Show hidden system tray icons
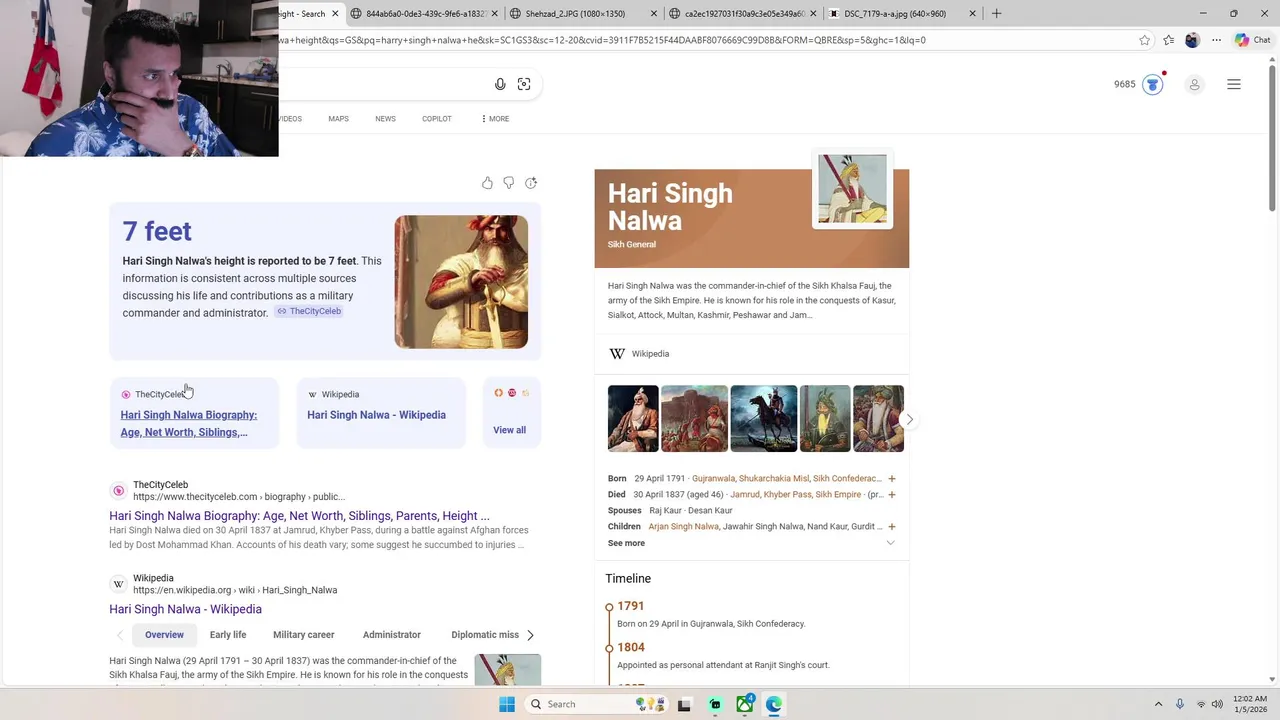 click(1158, 704)
